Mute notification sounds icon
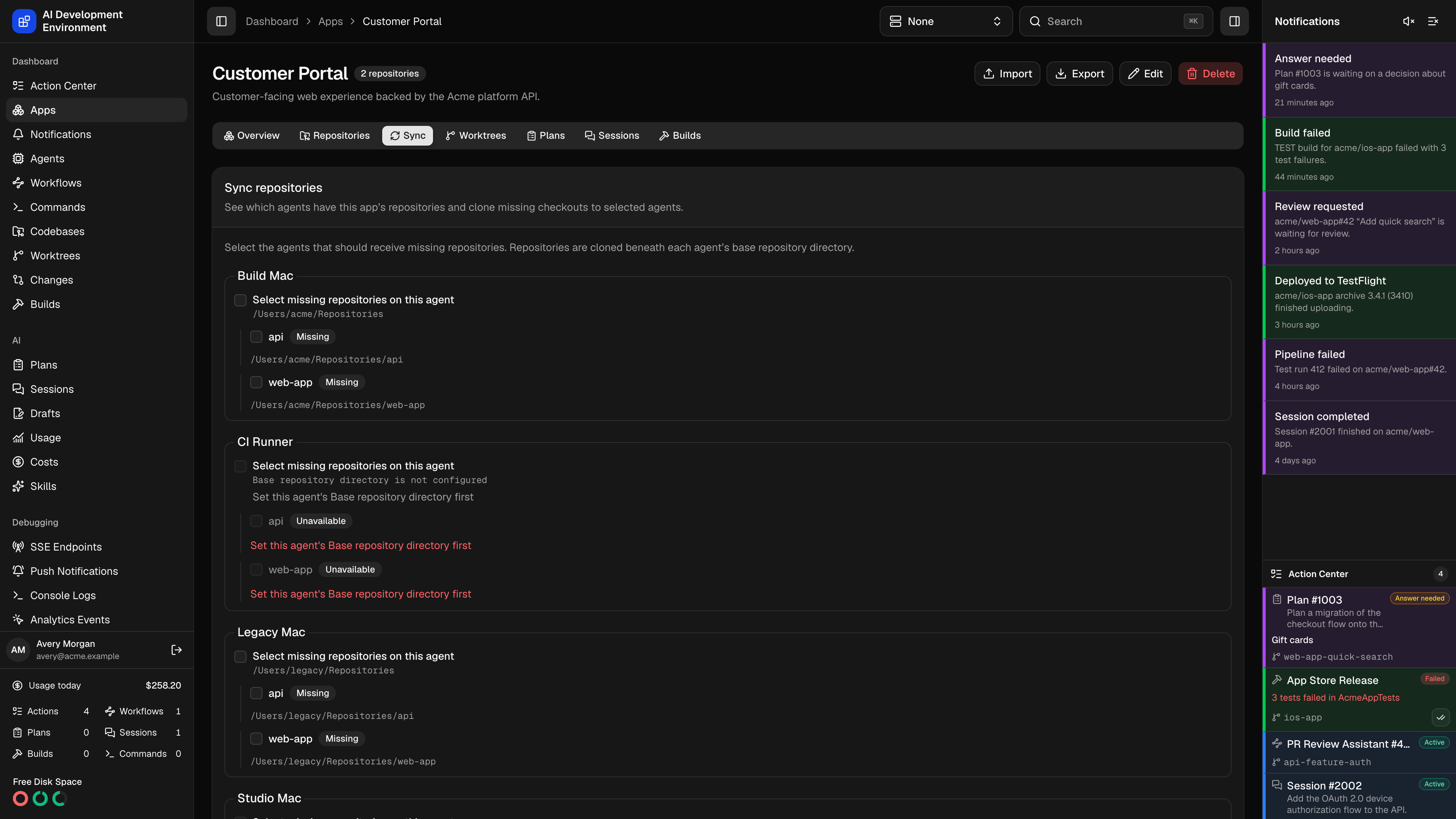 coord(1409,22)
